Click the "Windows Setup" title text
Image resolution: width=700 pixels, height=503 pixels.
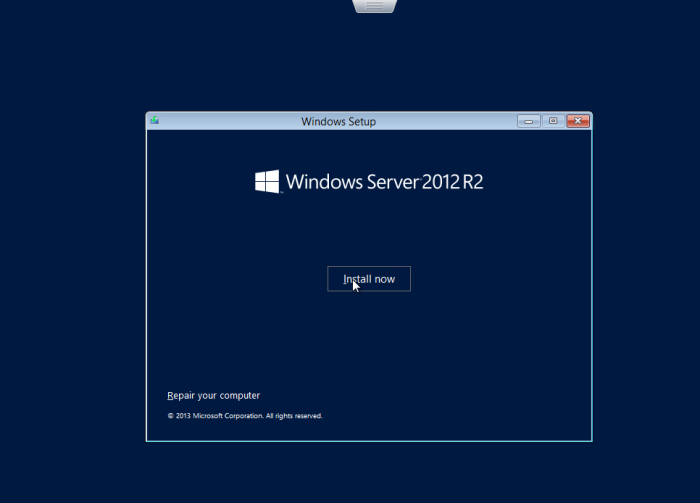coord(338,122)
